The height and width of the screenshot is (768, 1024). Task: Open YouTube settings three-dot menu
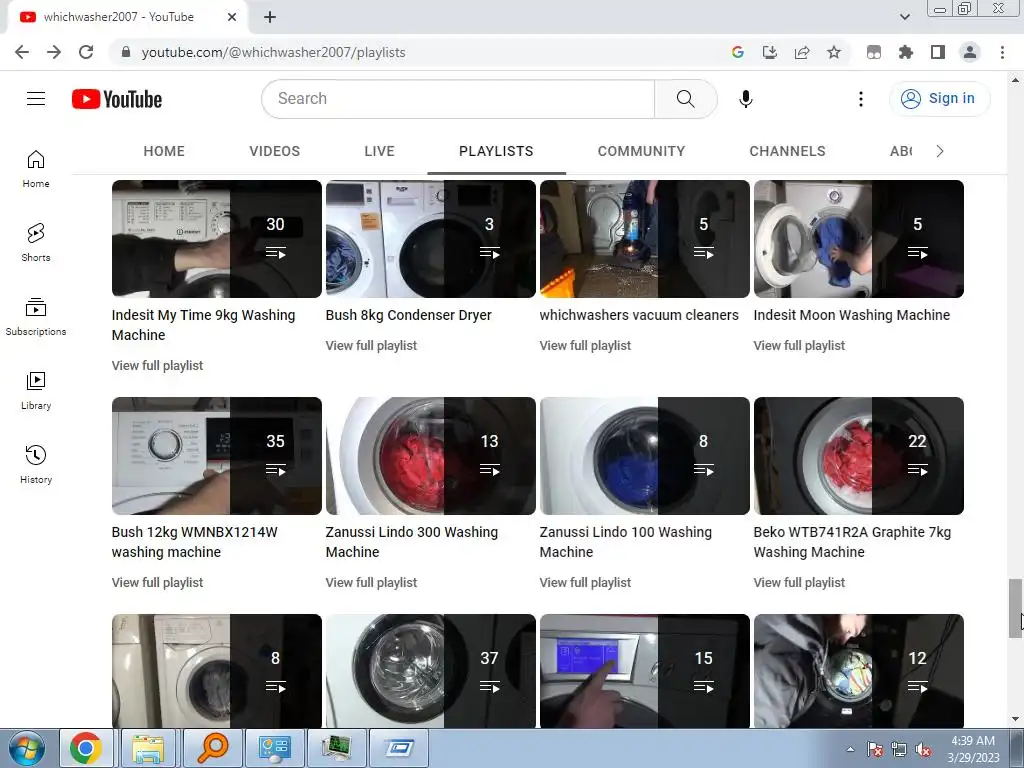click(x=861, y=99)
